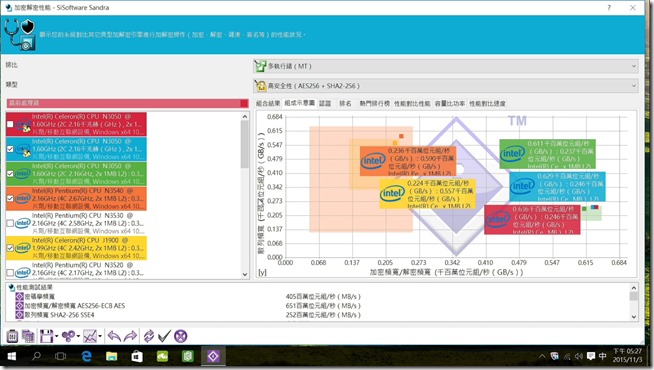Uncheck the yellow Celeron J1900 checkbox
The image size is (654, 370).
pos(10,248)
